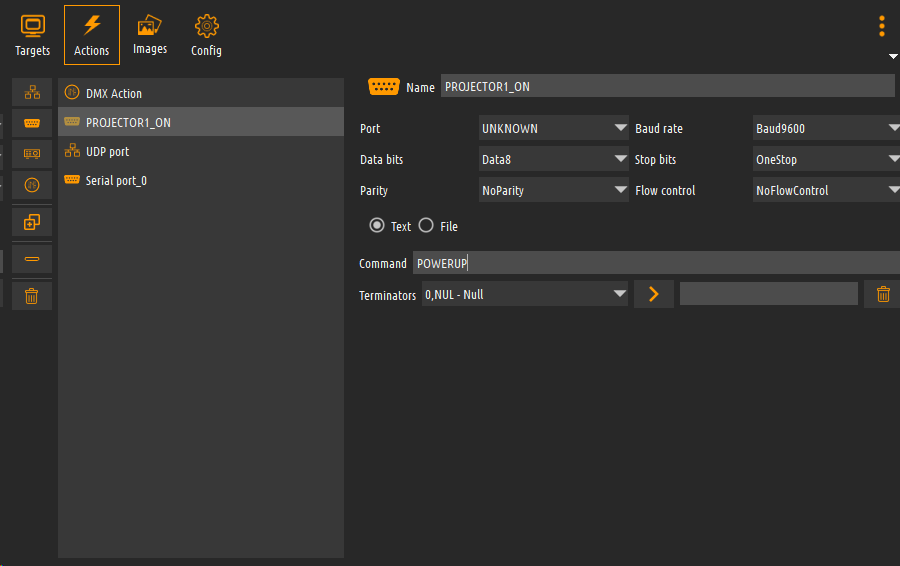Click the sidebar trash delete icon
This screenshot has width=900, height=566.
tap(32, 296)
